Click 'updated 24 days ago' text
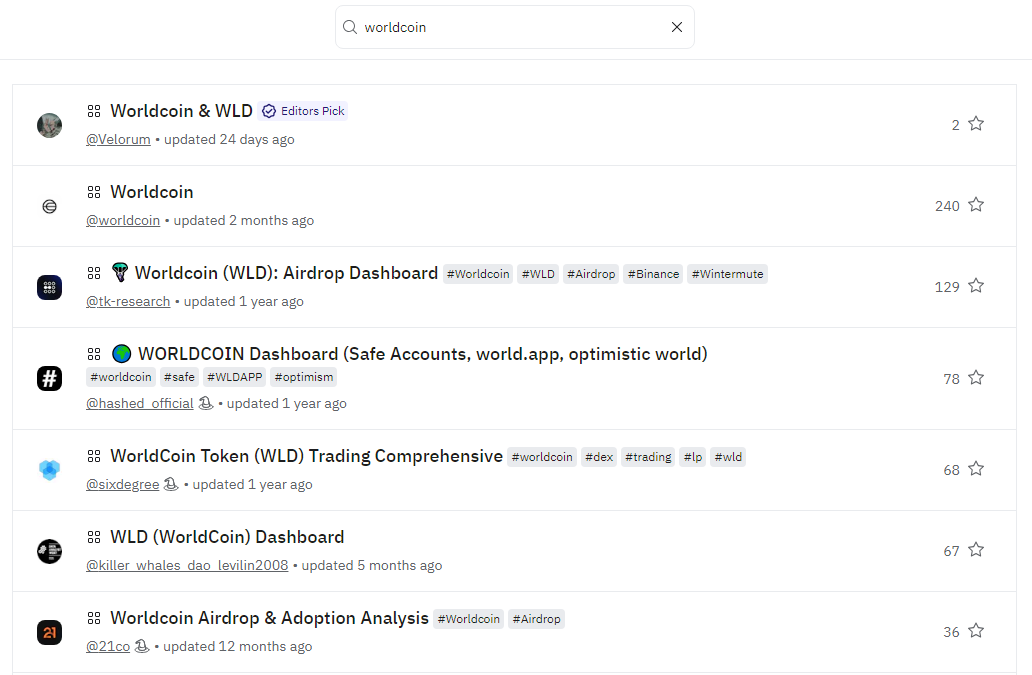This screenshot has width=1032, height=675. tap(229, 139)
